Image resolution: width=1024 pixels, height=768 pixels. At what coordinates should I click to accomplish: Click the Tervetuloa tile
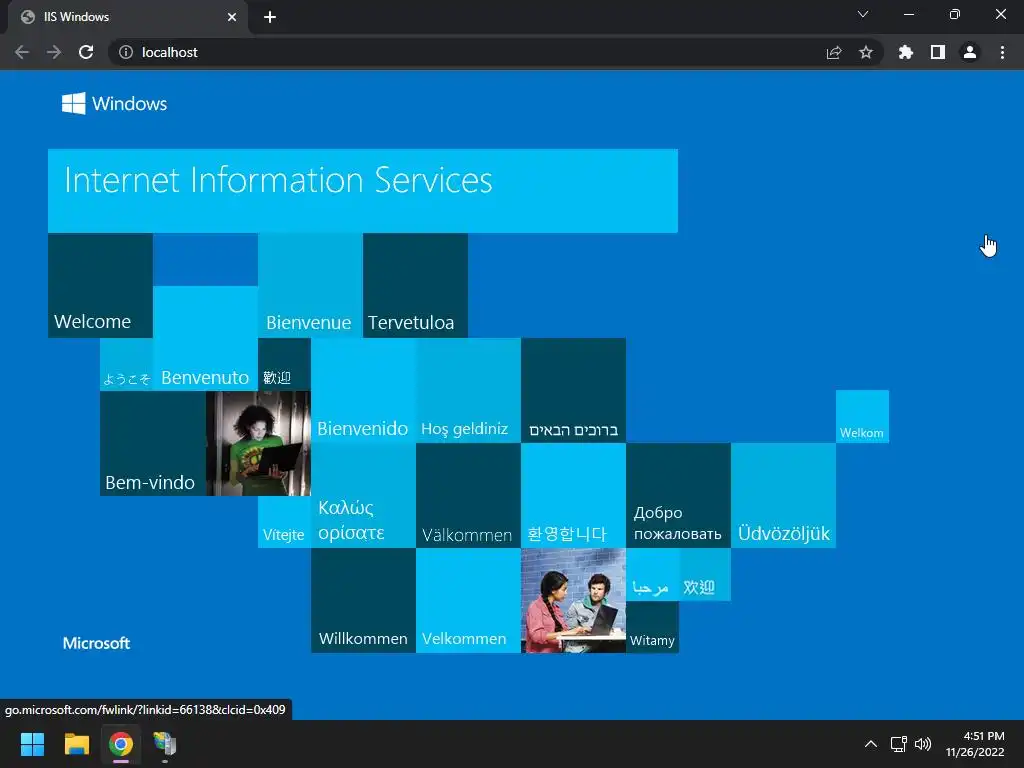point(415,285)
